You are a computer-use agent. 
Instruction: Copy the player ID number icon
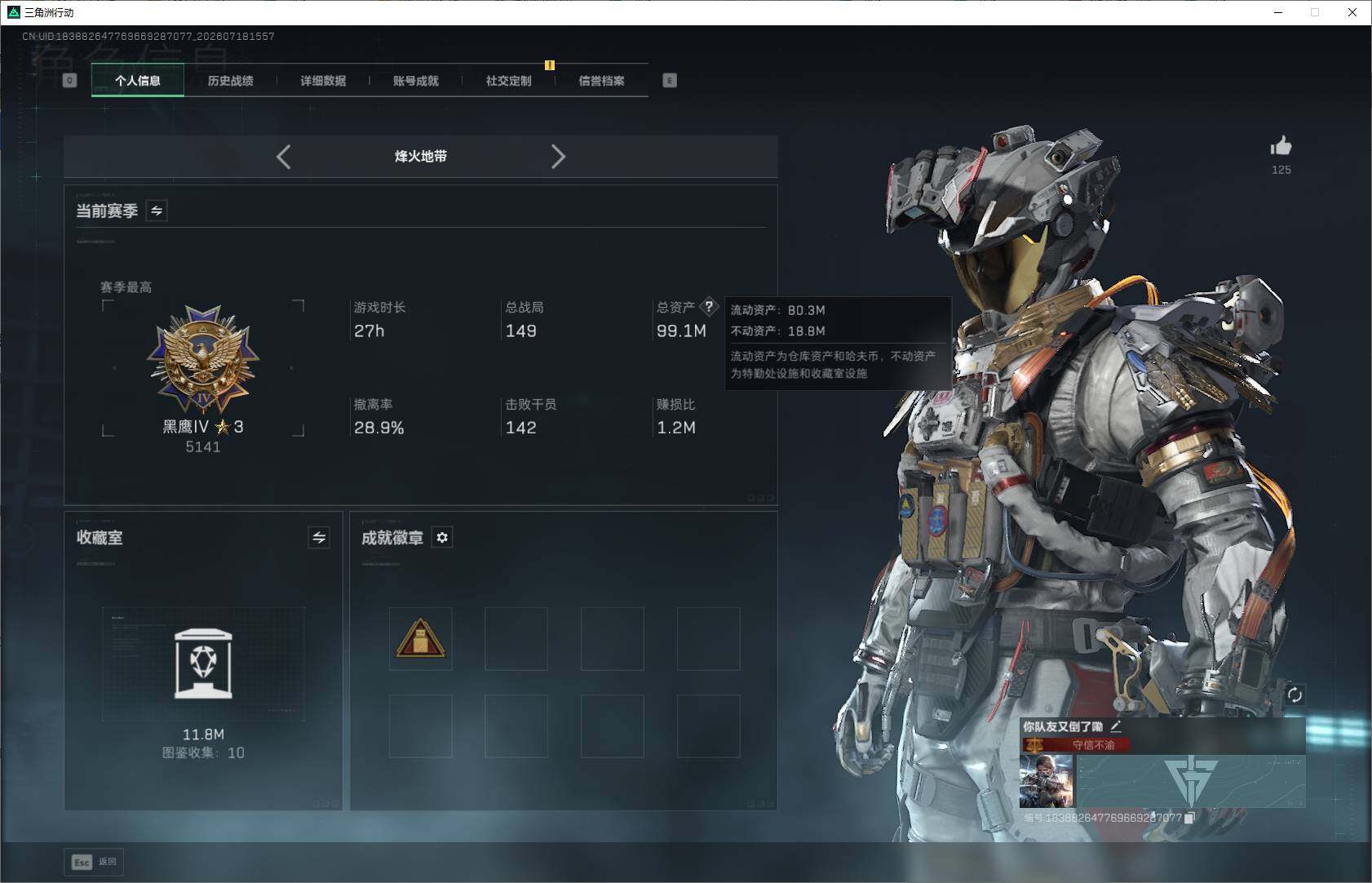pyautogui.click(x=1189, y=817)
